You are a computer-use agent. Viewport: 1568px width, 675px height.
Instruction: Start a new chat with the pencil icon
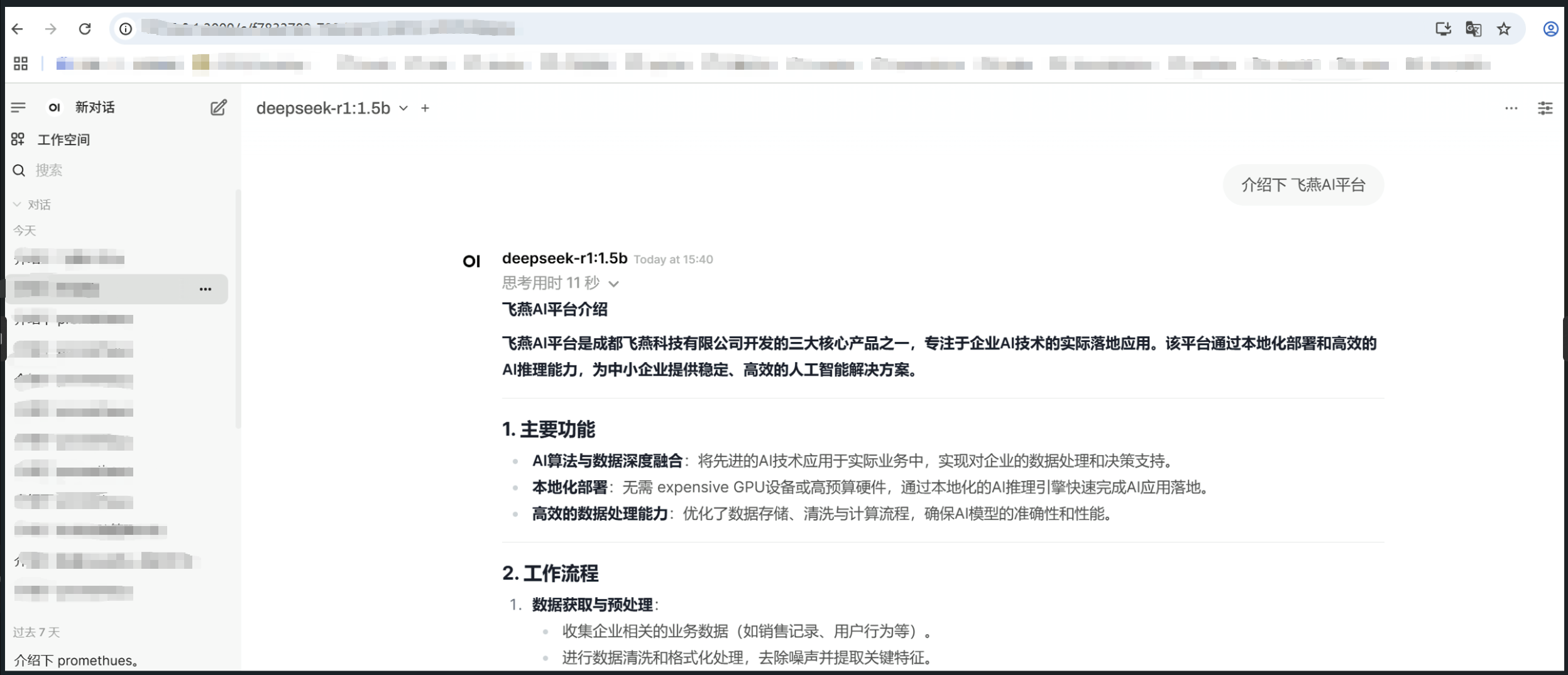[218, 107]
